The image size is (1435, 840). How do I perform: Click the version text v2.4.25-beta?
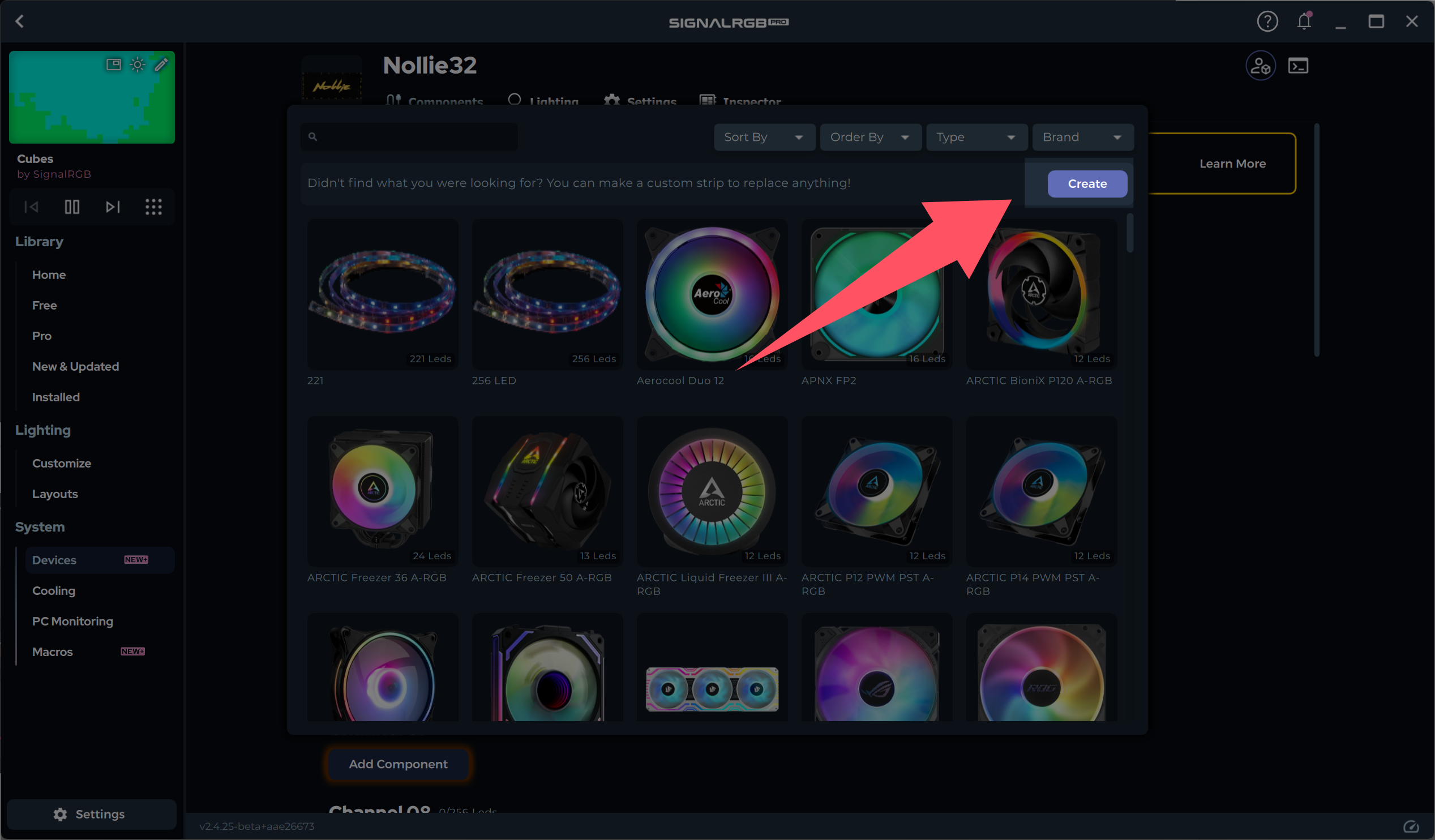(x=257, y=826)
